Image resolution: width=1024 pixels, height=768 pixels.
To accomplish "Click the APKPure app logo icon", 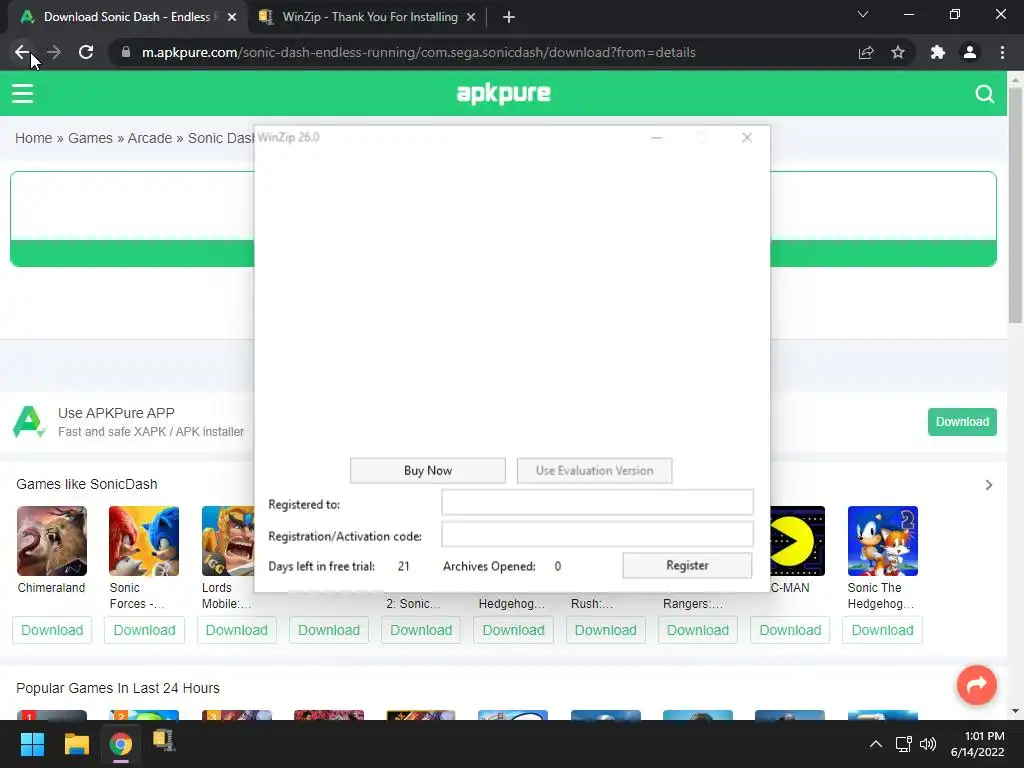I will click(x=29, y=422).
